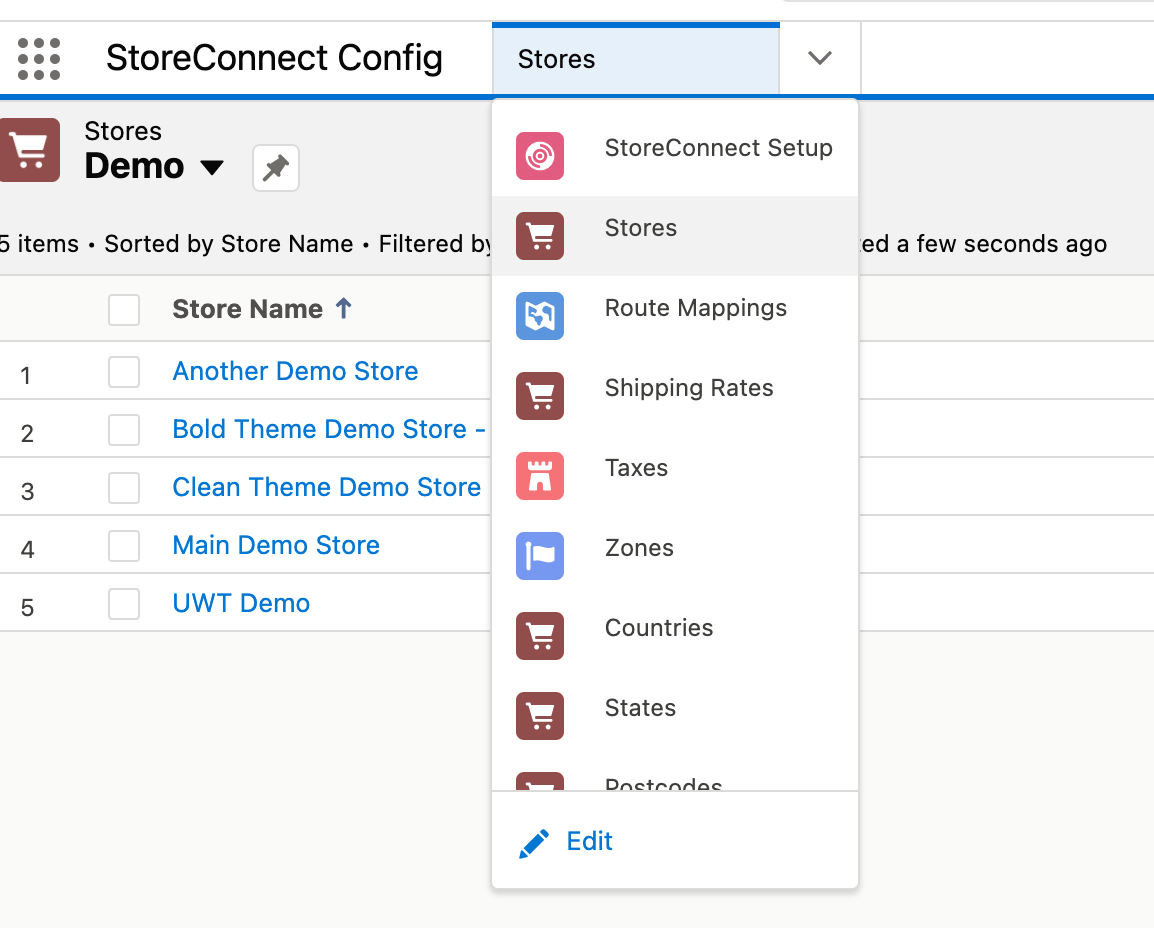Pin the Demo list view
This screenshot has height=928, width=1154.
tap(276, 168)
